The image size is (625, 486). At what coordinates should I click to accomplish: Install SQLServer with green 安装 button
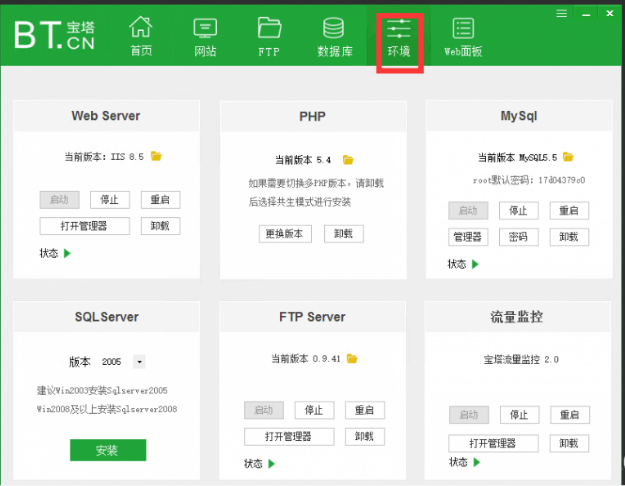pyautogui.click(x=108, y=450)
